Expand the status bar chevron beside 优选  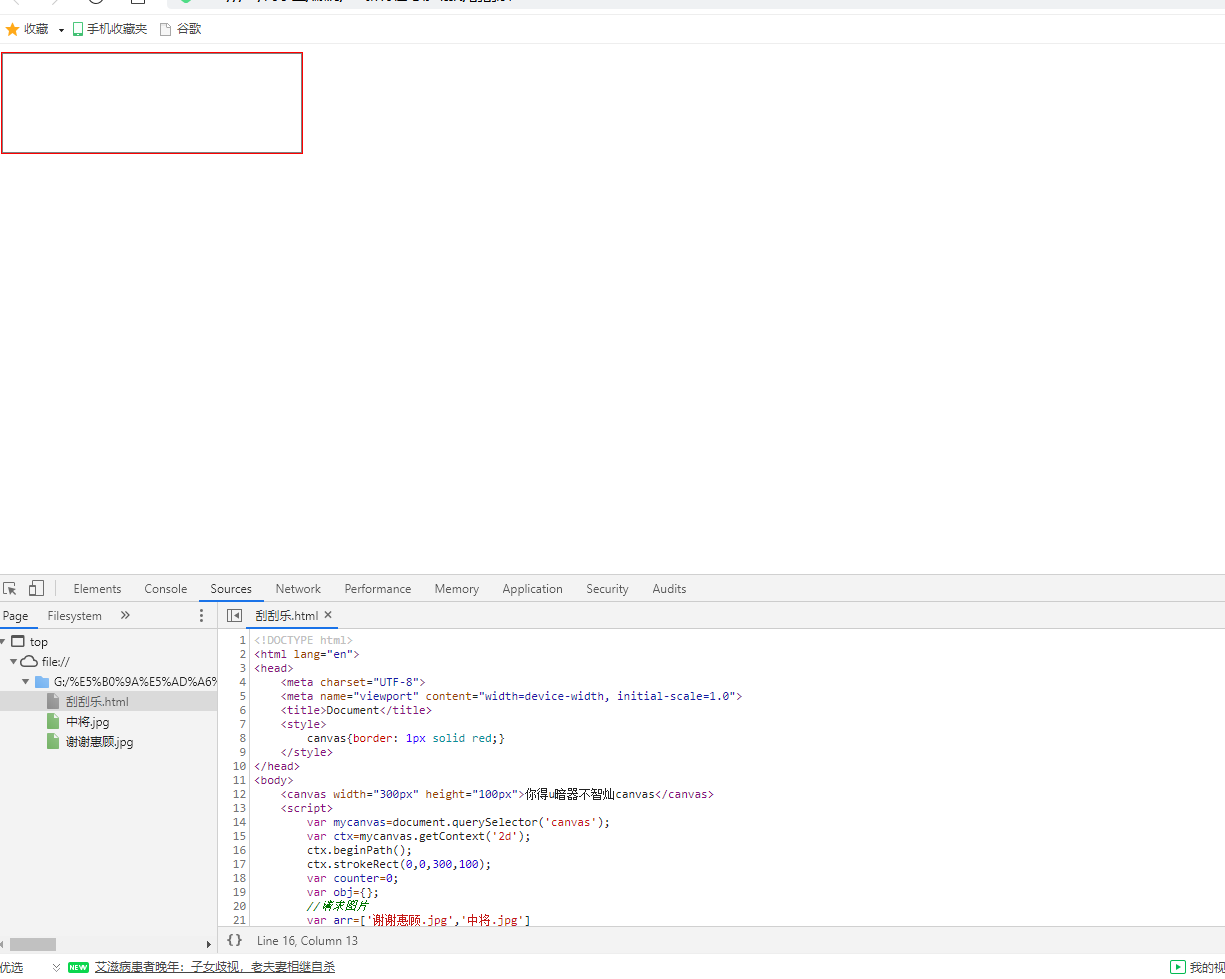click(x=57, y=967)
